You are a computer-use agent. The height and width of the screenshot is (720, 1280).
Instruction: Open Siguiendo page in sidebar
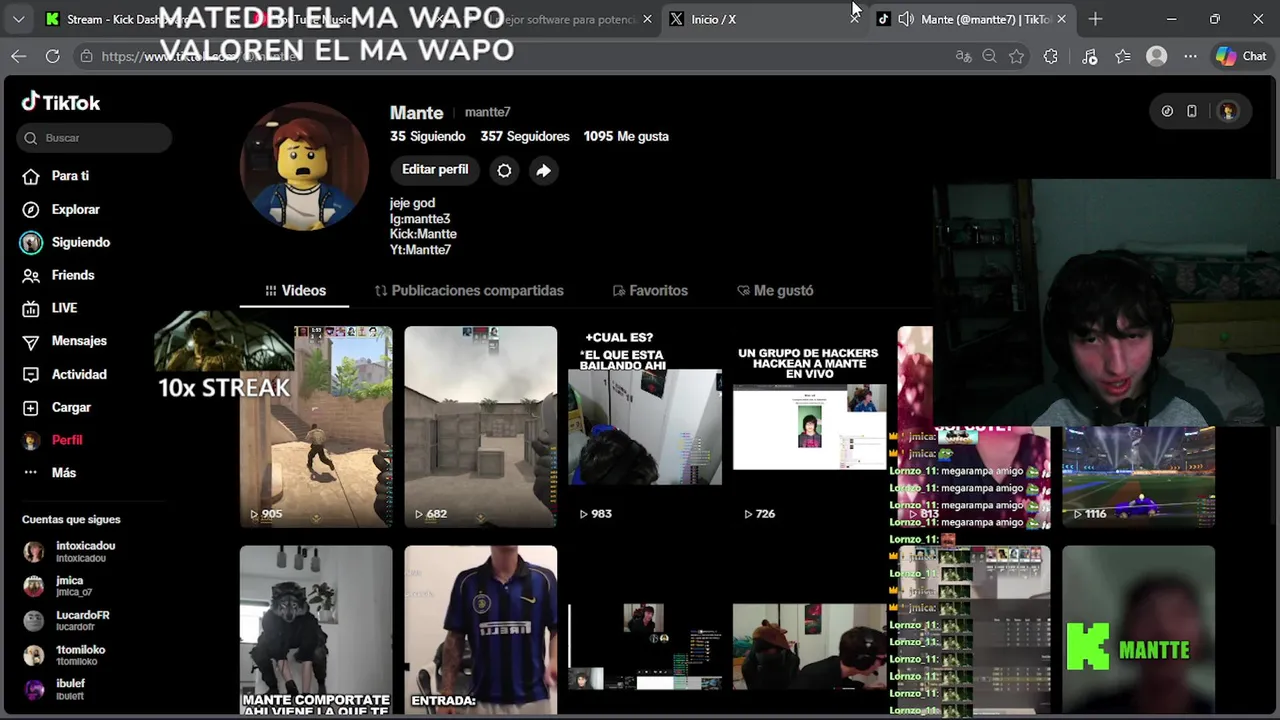click(x=80, y=242)
